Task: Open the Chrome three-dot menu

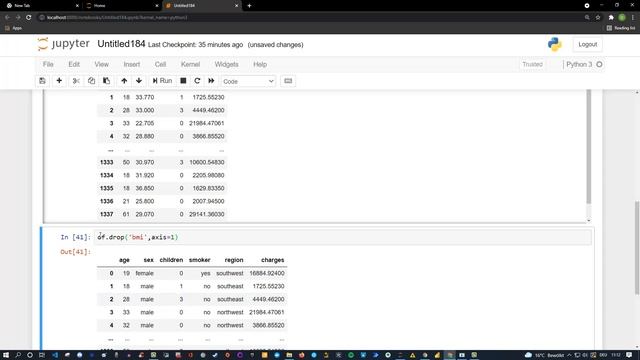Action: [633, 18]
